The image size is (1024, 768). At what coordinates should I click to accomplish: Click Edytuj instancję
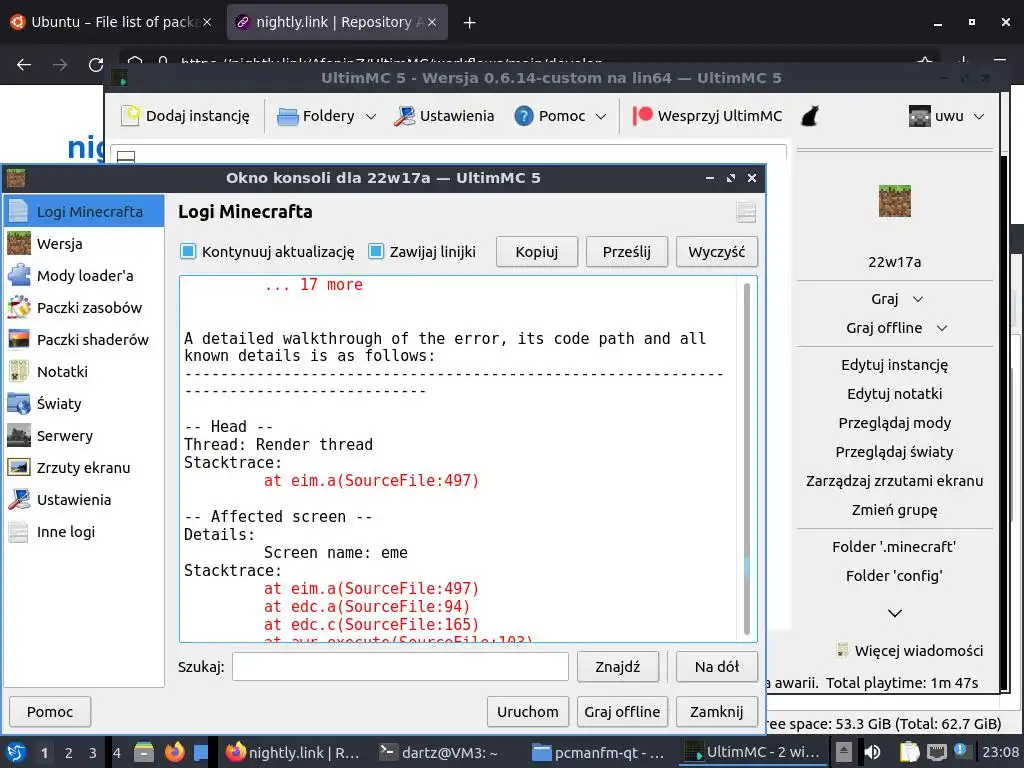pyautogui.click(x=895, y=365)
